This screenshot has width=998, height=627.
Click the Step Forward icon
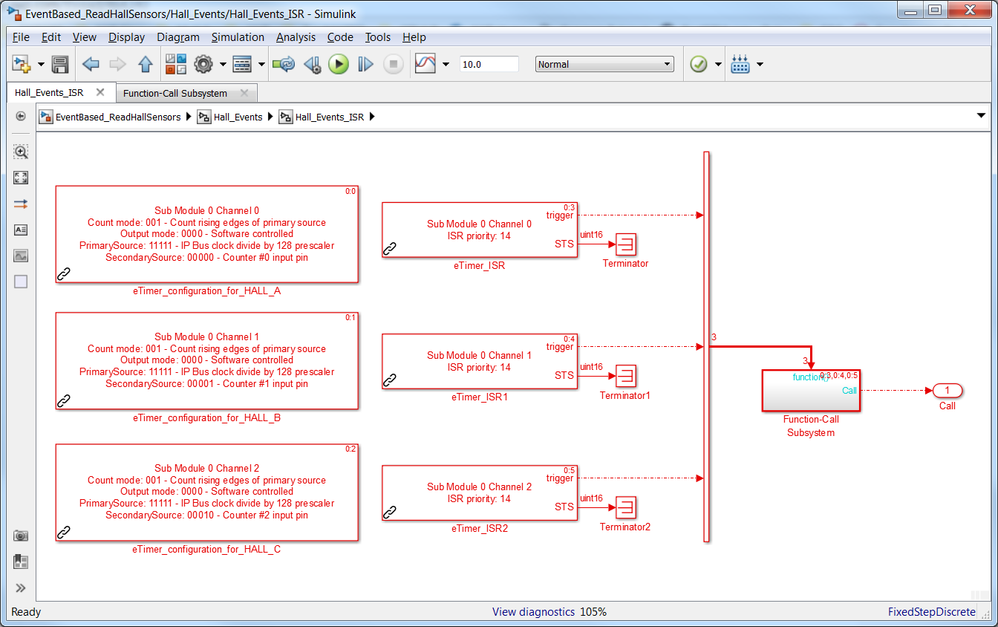coord(365,64)
